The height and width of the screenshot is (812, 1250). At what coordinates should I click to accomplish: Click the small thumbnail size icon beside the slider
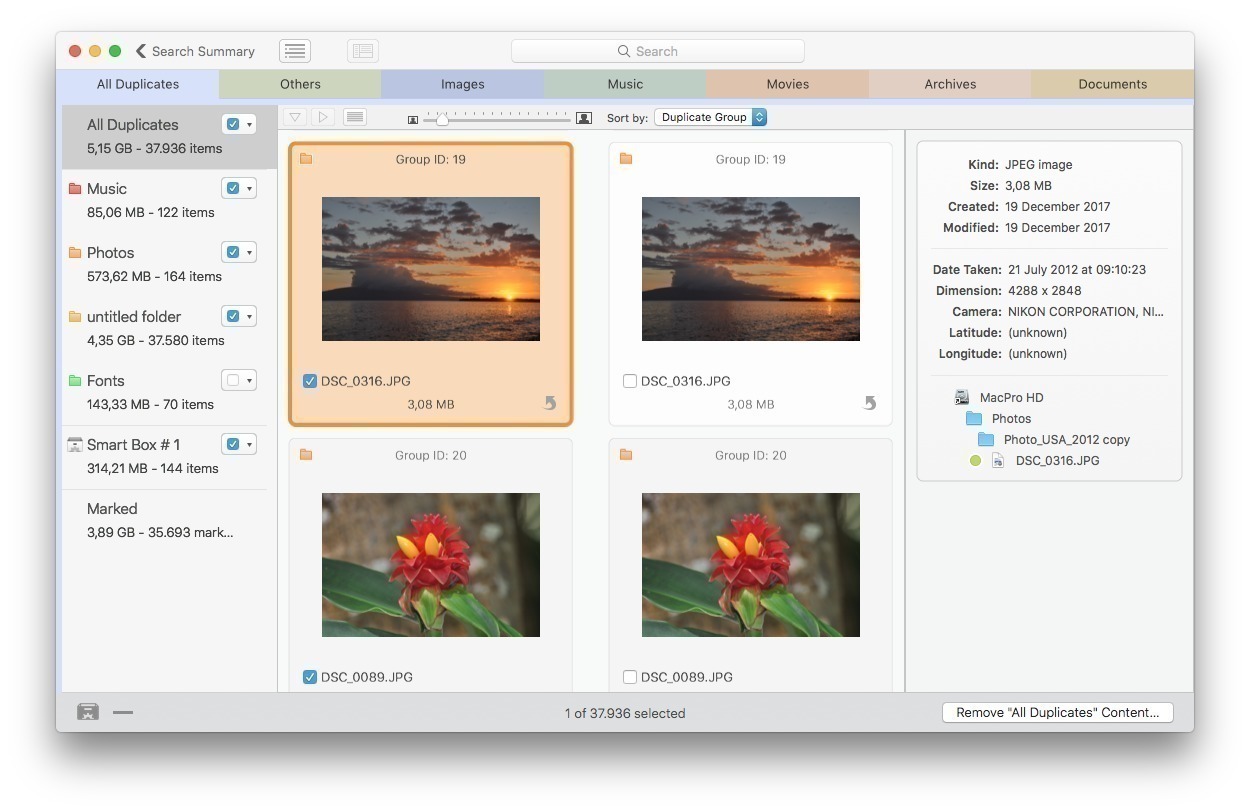pos(412,118)
